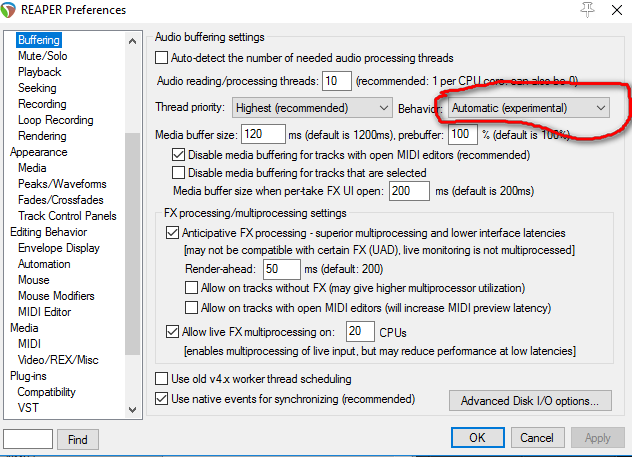Click the Cancel button
The width and height of the screenshot is (632, 457).
pos(537,438)
